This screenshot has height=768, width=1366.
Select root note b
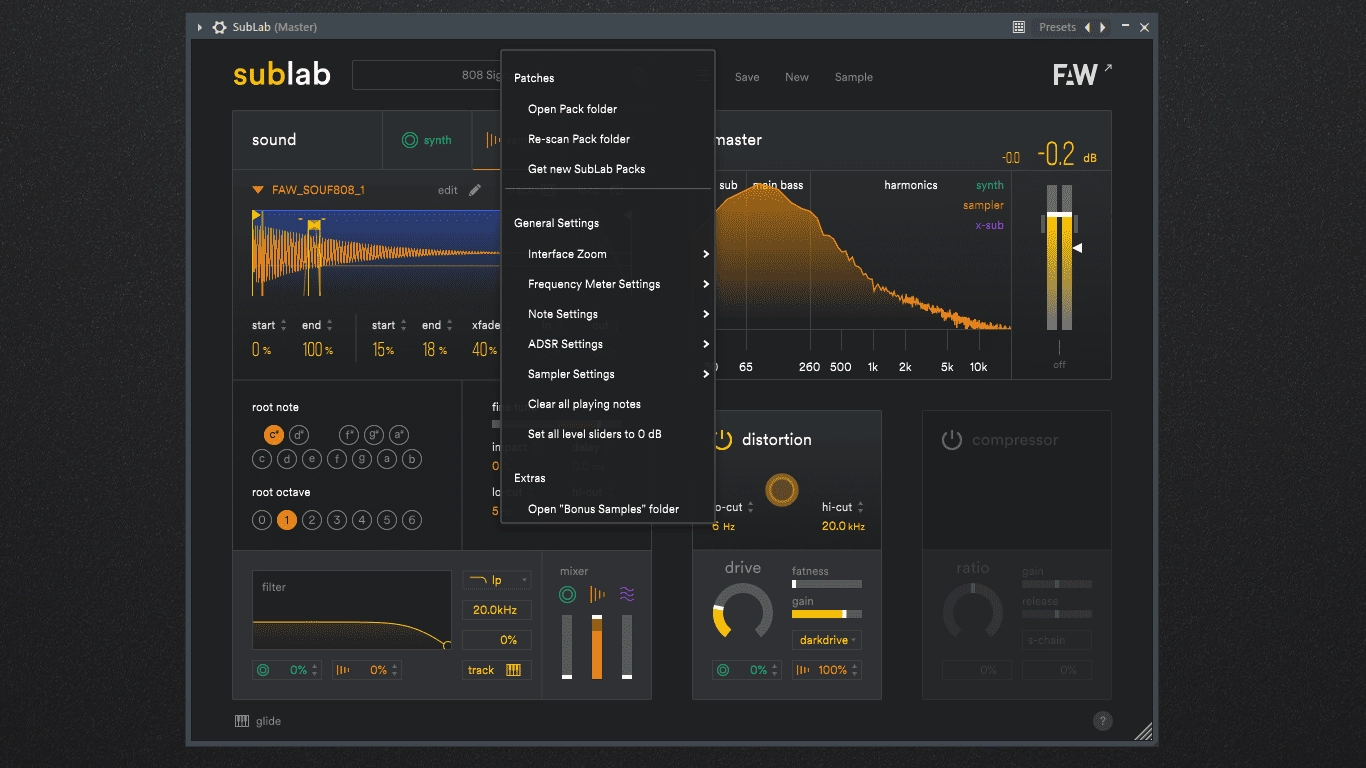[412, 459]
